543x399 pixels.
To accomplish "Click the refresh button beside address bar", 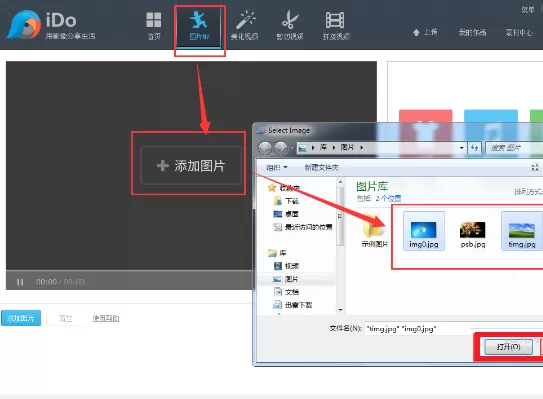I will coord(474,148).
